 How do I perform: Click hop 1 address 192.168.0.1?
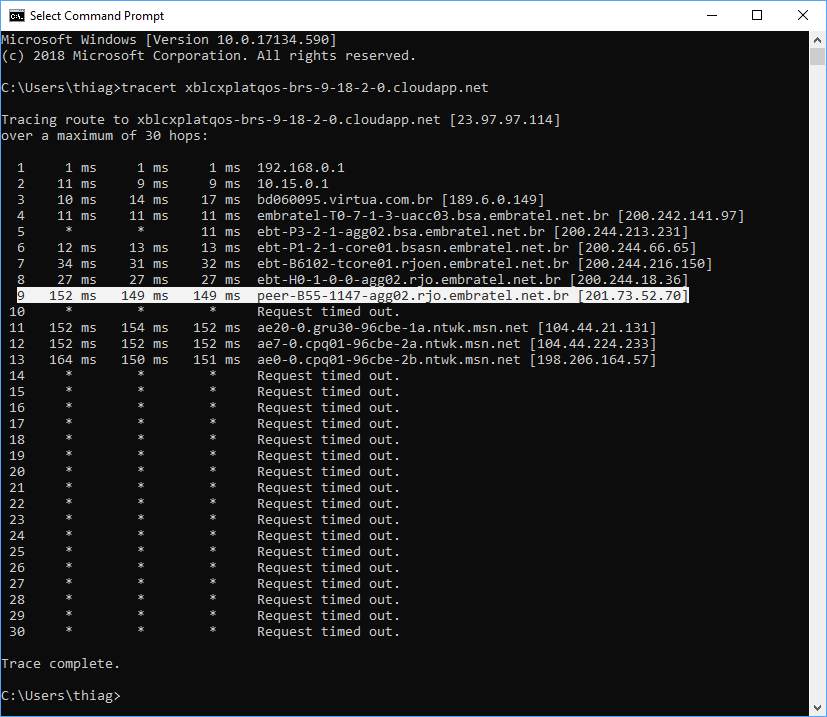(301, 168)
